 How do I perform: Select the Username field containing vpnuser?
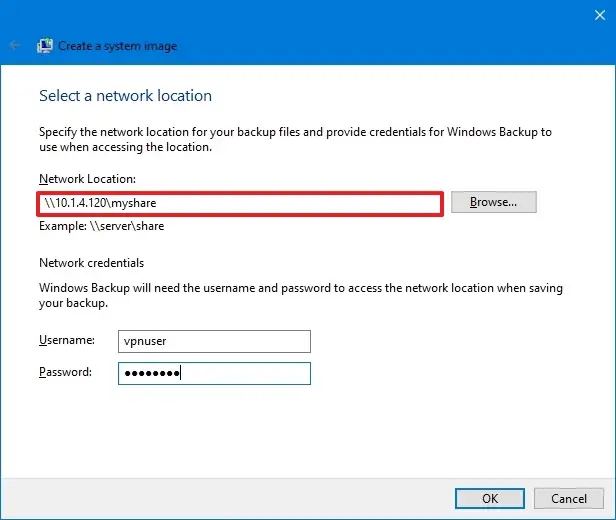[214, 342]
